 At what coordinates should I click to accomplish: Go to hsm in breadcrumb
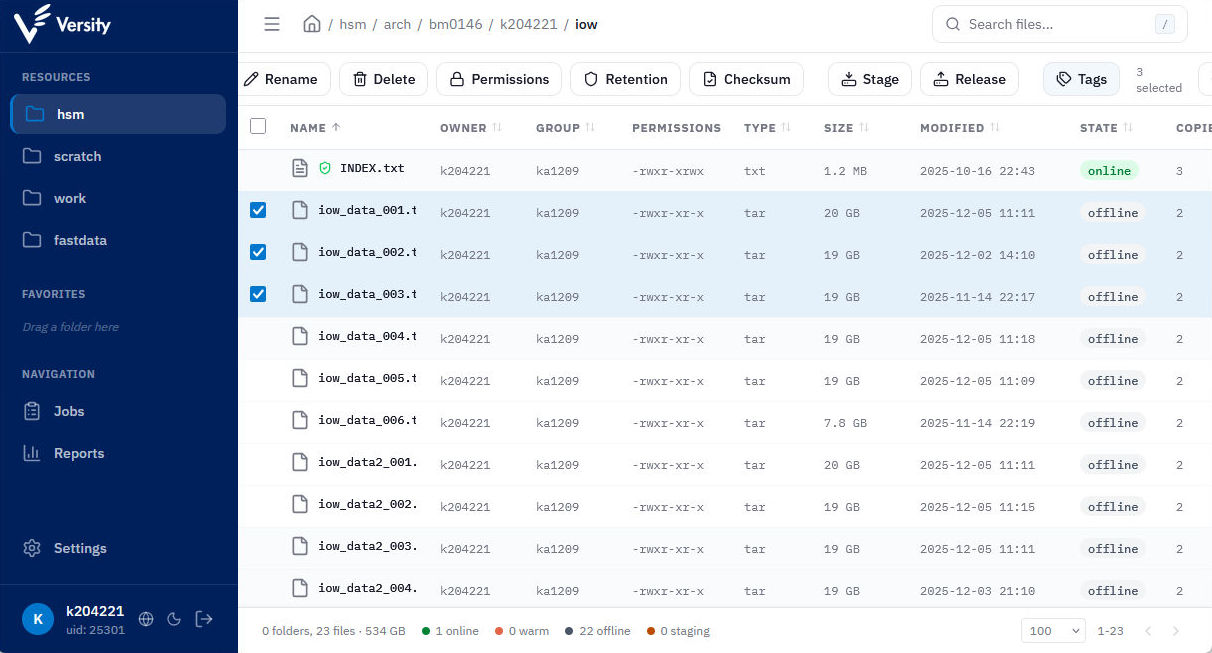[x=353, y=24]
